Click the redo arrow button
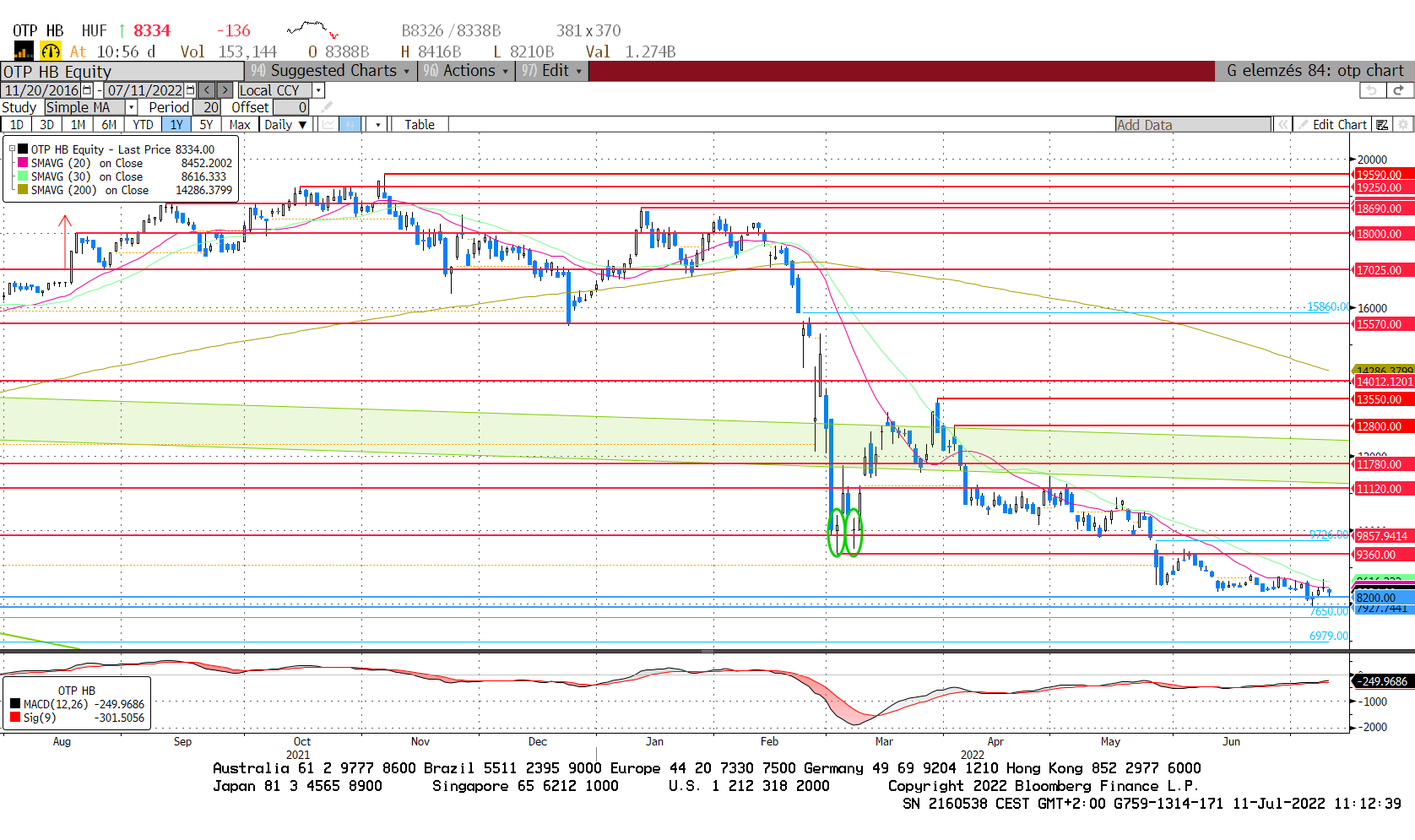This screenshot has width=1415, height=840. [x=1398, y=90]
